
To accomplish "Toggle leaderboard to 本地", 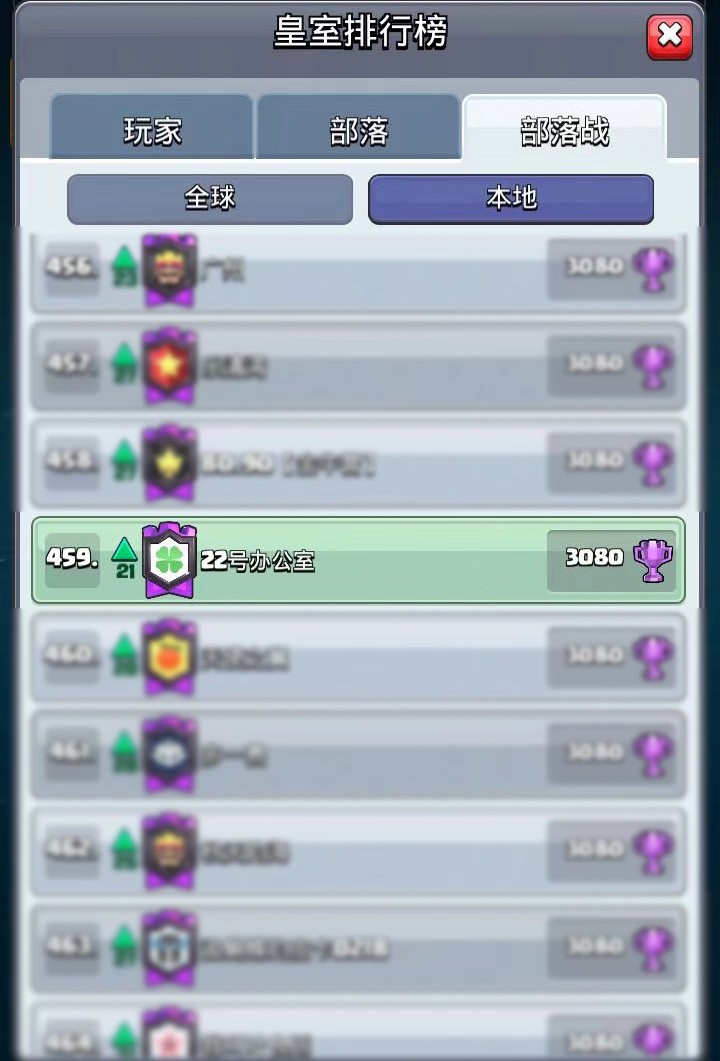I will [511, 199].
